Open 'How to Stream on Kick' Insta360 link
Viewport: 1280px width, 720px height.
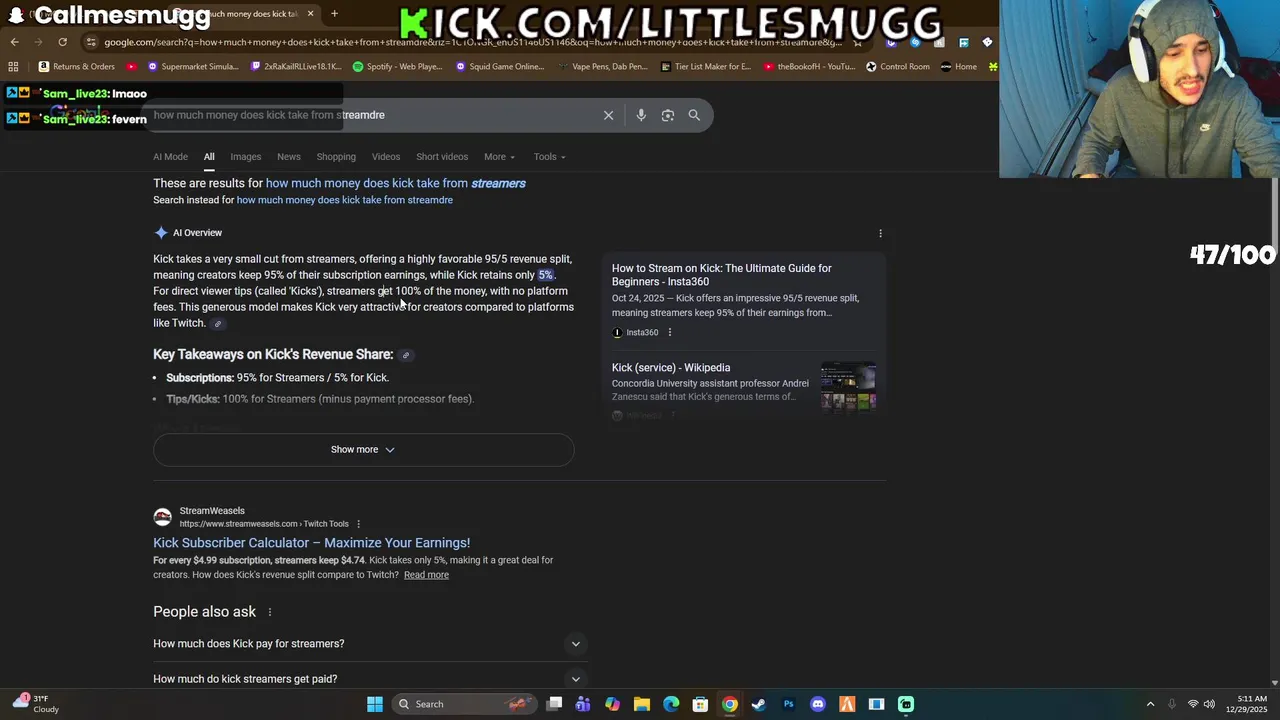[721, 275]
